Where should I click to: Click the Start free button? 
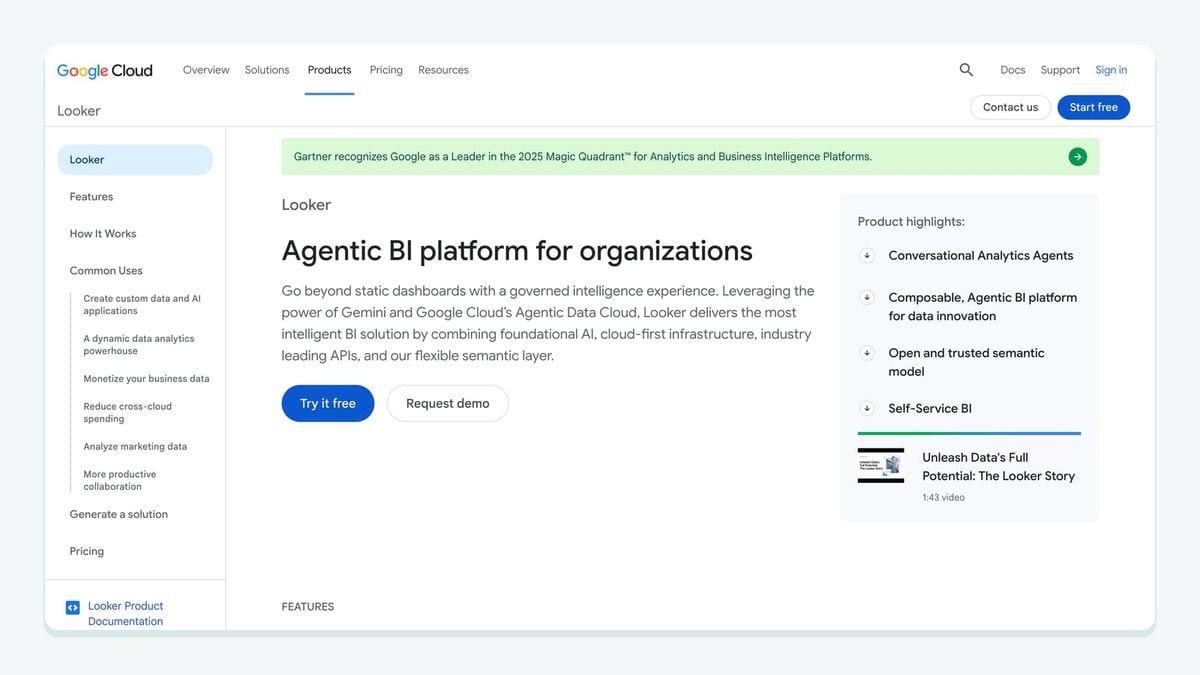click(1093, 107)
